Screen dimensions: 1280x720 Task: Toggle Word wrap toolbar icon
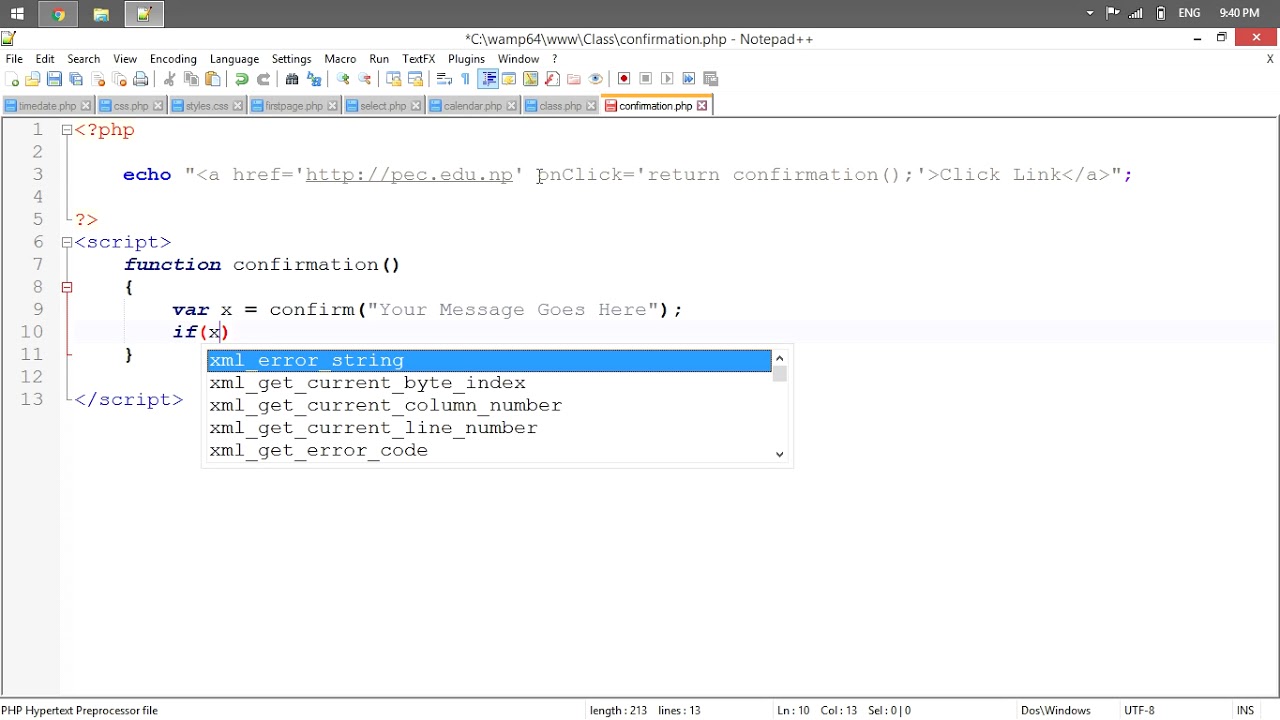point(444,79)
